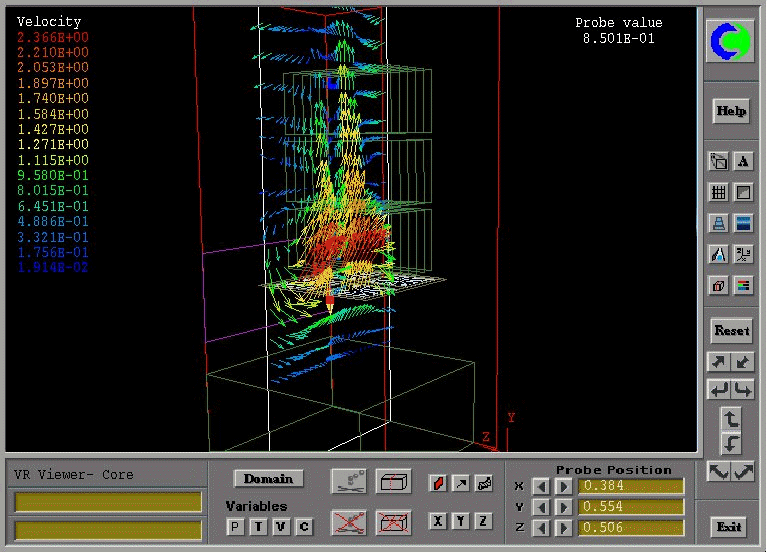Decrease probe X position with left arrow
The width and height of the screenshot is (767, 553).
pos(541,487)
